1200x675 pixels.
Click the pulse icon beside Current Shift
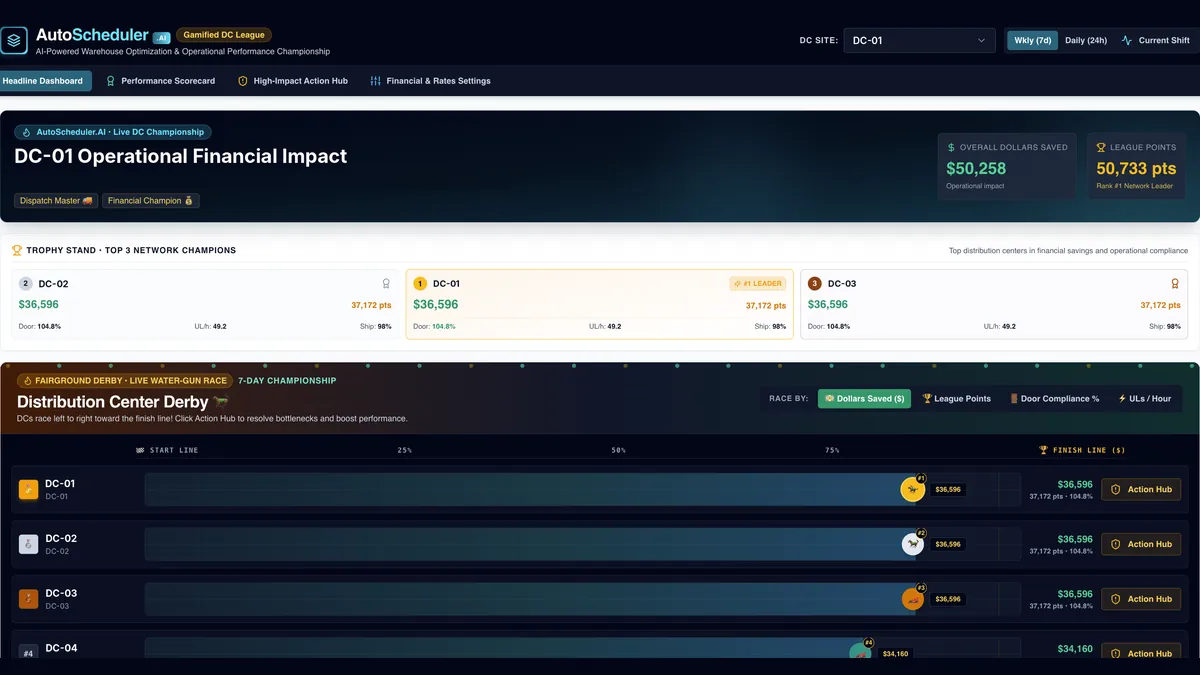point(1128,41)
